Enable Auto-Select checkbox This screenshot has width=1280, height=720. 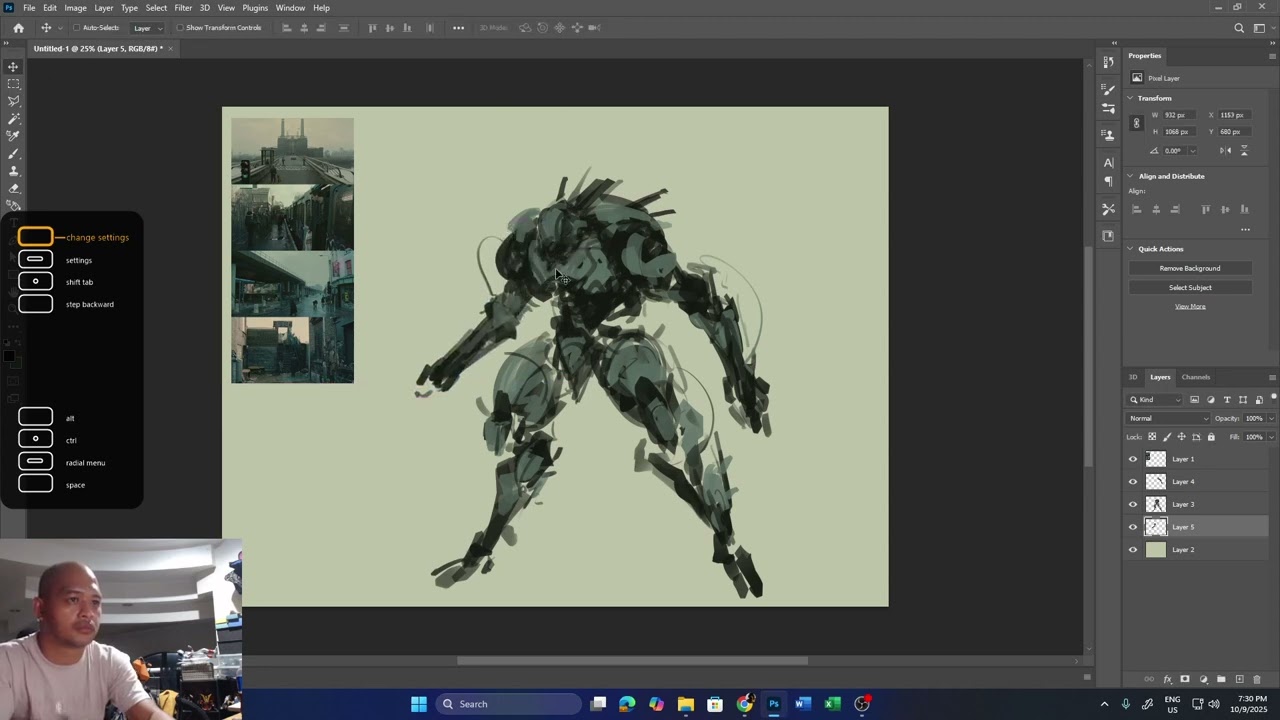[76, 28]
